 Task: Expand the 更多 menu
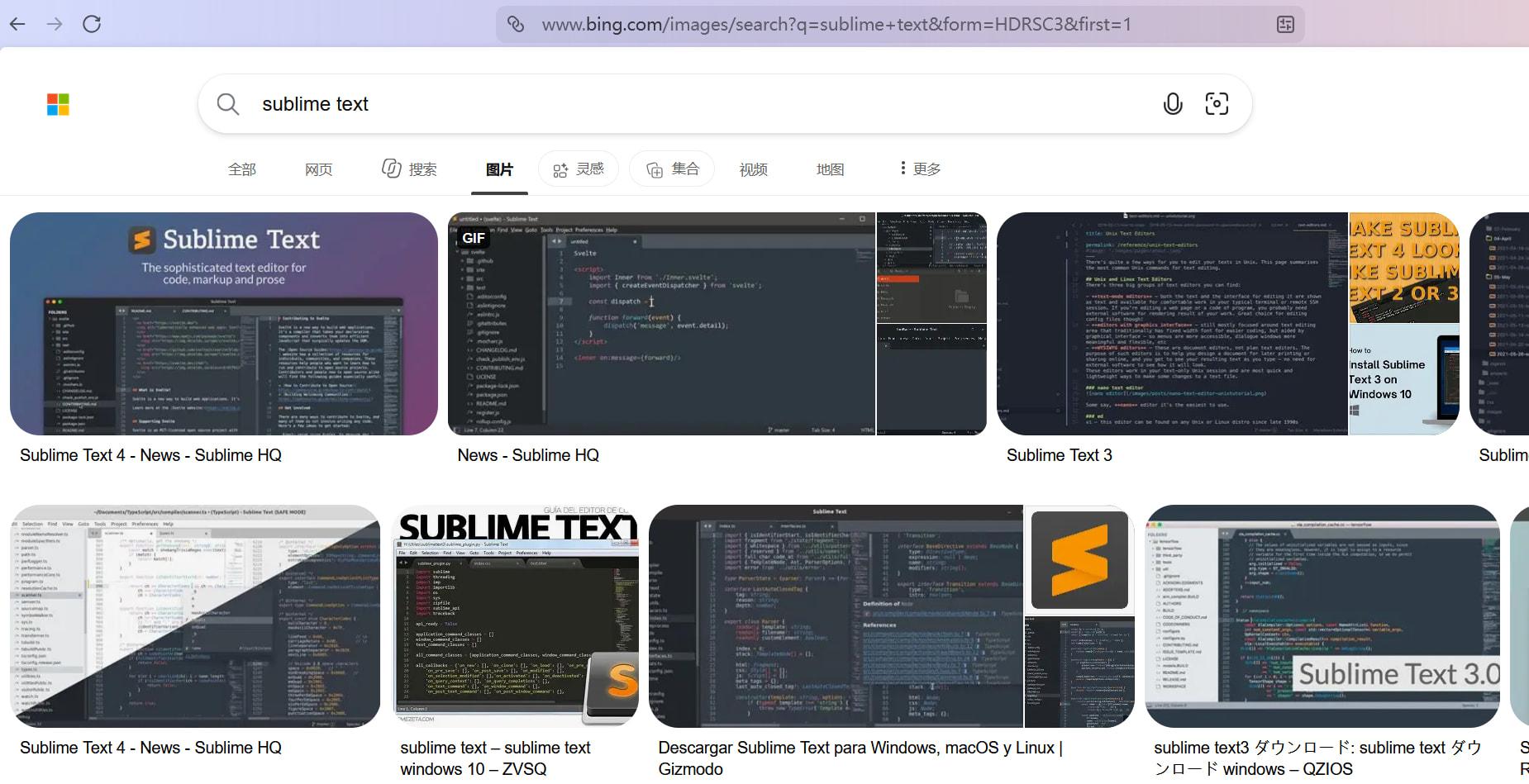920,169
